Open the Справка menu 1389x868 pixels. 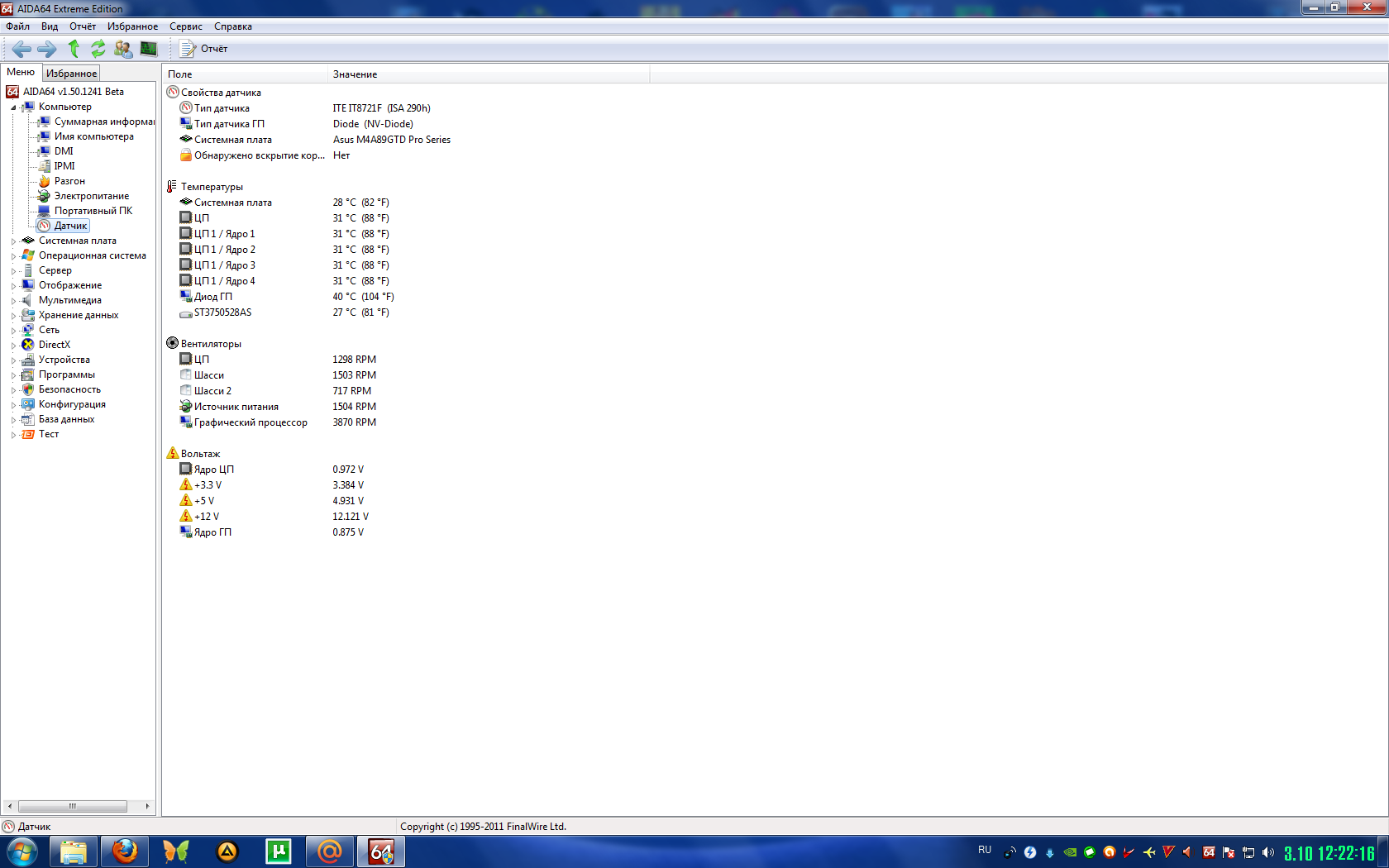tap(233, 26)
